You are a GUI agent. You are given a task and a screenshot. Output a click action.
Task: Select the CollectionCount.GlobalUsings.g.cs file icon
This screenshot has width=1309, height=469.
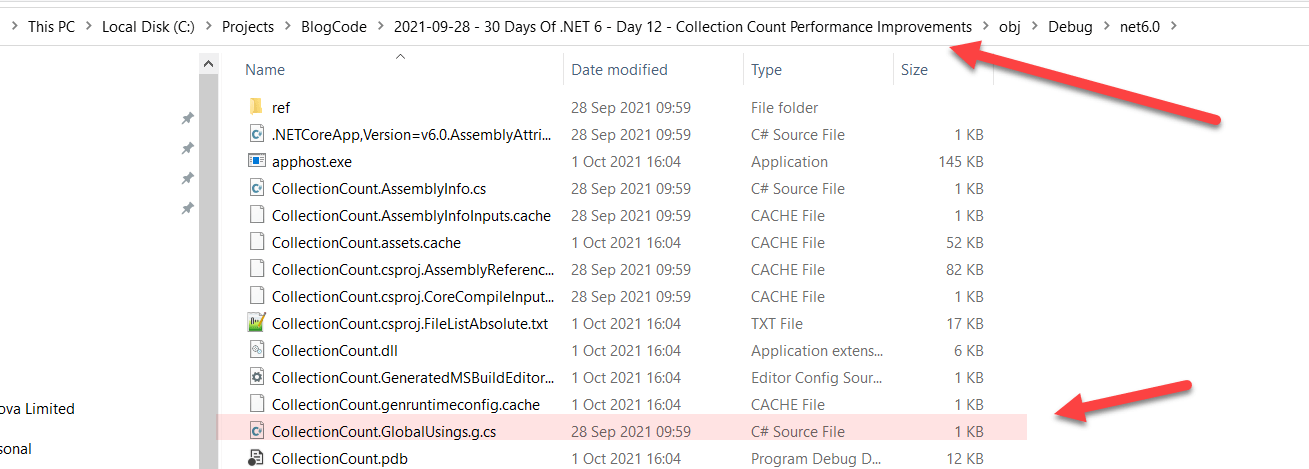(255, 431)
